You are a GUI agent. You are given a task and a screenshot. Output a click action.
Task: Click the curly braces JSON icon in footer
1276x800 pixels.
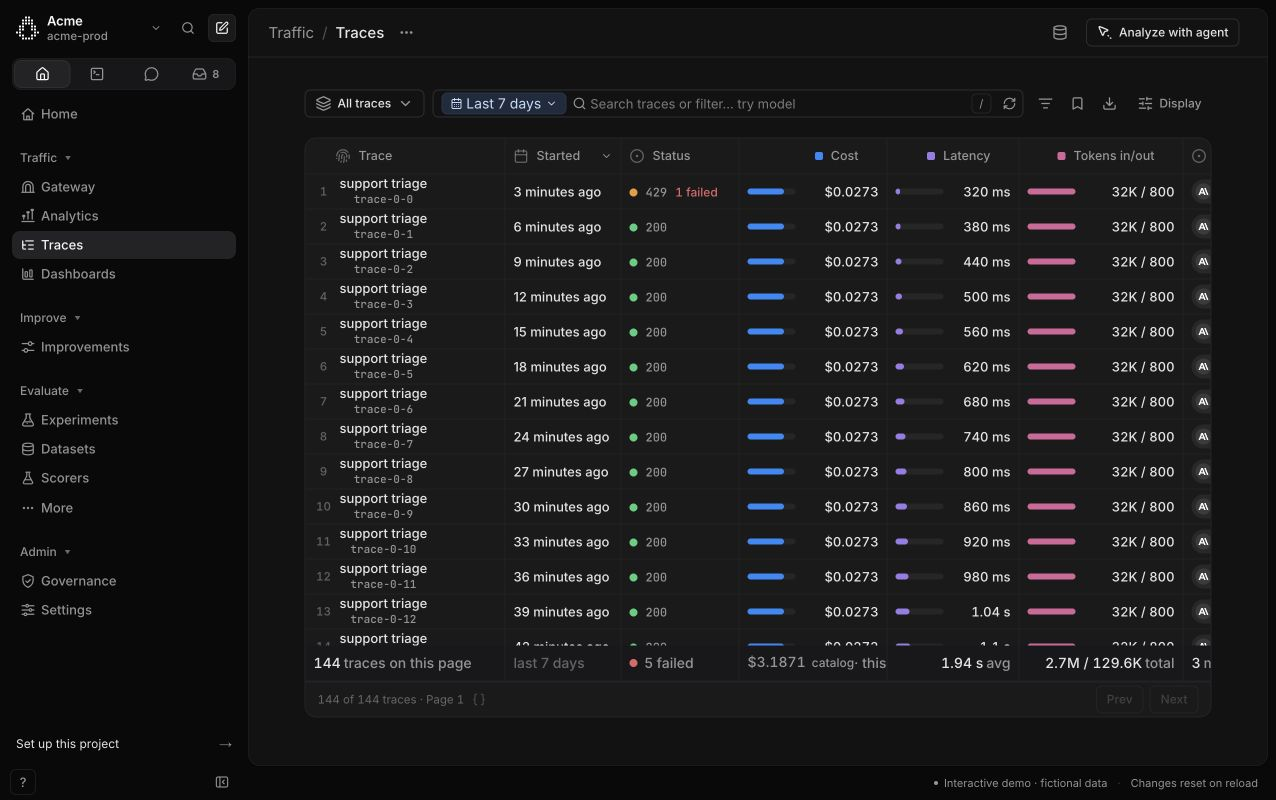(x=479, y=700)
